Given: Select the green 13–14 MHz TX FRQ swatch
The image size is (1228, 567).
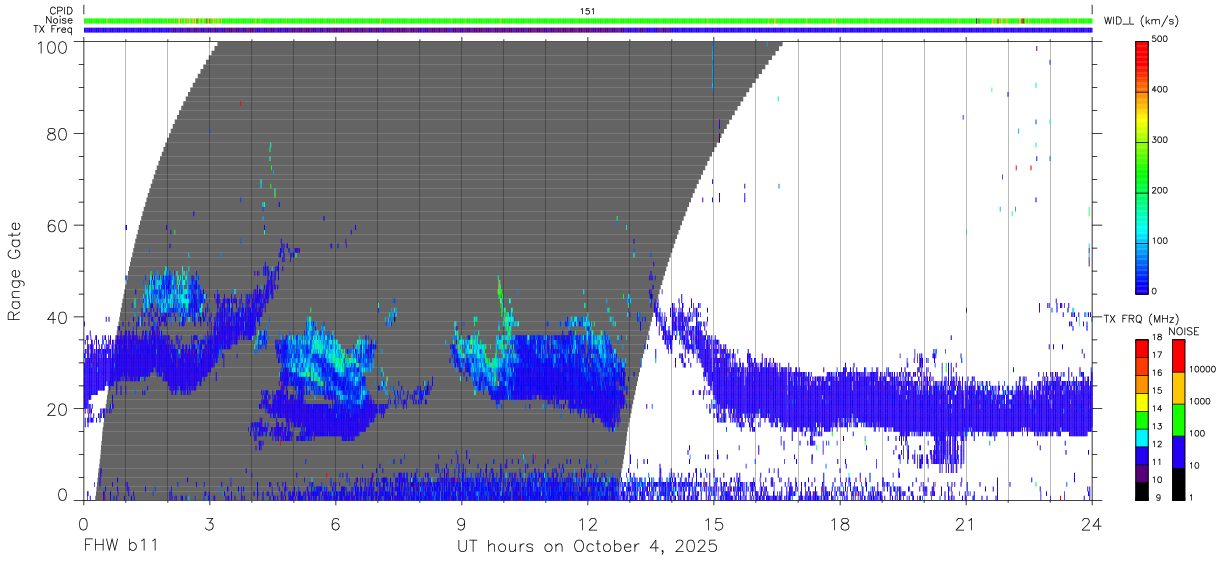Looking at the screenshot, I should (1142, 420).
